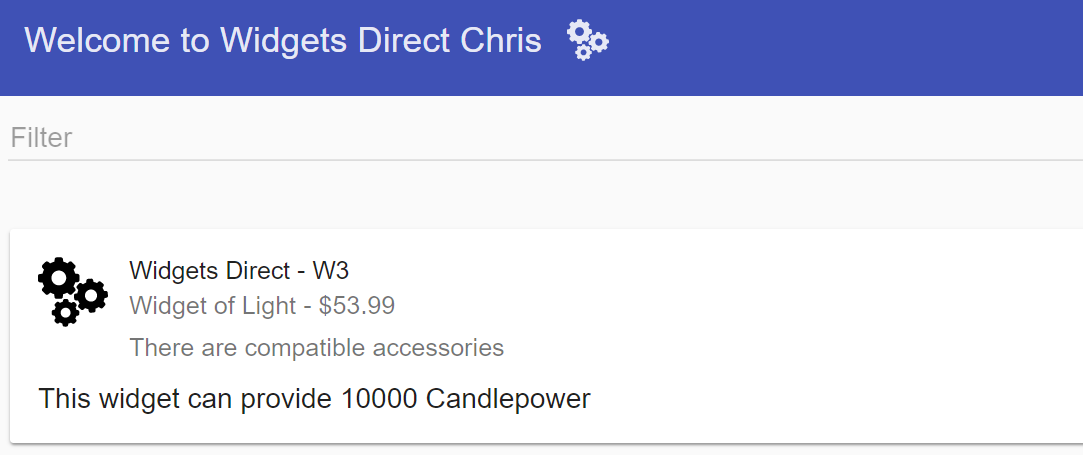Select the Widgets Direct - W3 card title
This screenshot has height=455, width=1083.
coord(239,270)
